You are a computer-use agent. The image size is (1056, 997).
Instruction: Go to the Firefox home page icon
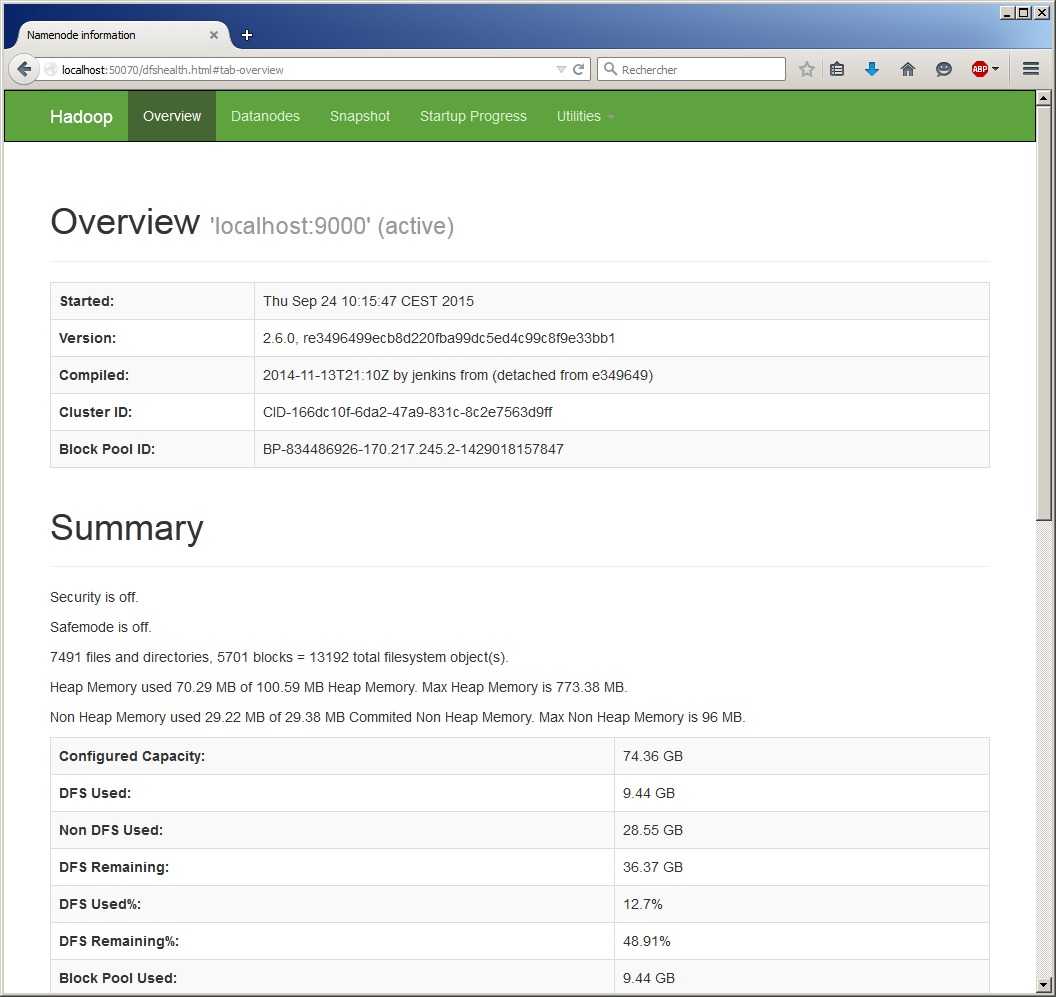908,69
